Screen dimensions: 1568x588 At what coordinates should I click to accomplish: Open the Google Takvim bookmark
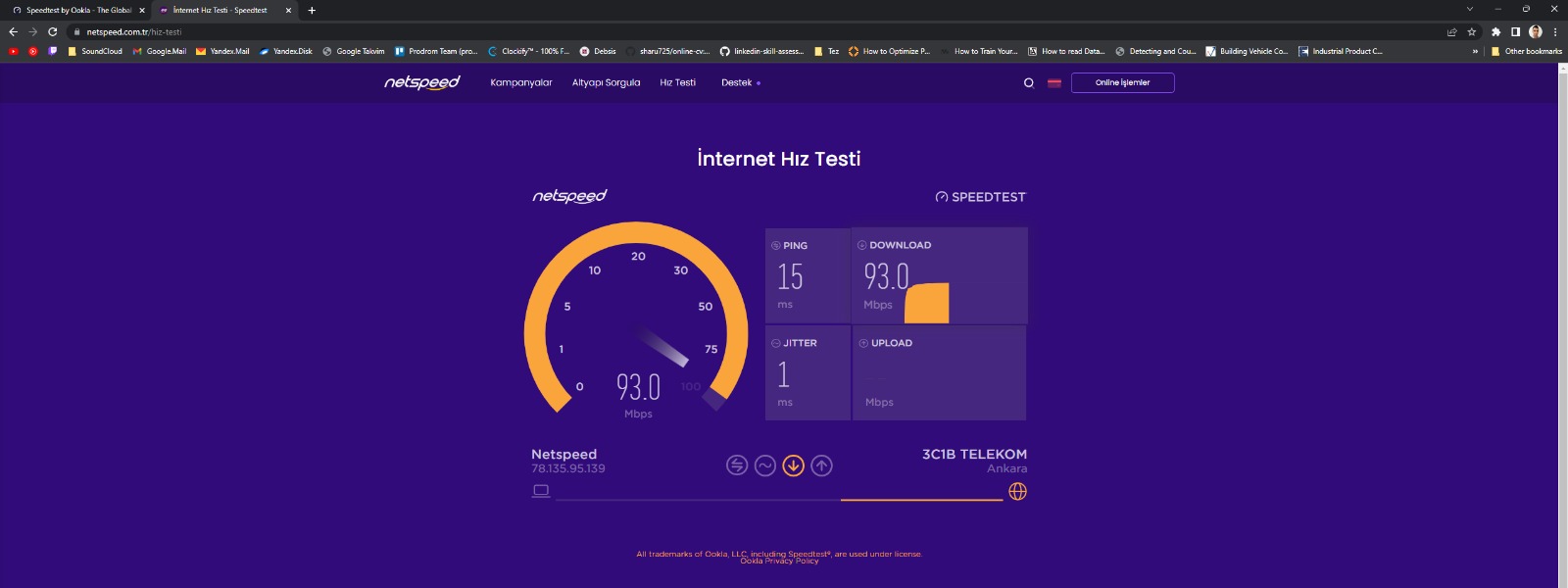pyautogui.click(x=353, y=51)
